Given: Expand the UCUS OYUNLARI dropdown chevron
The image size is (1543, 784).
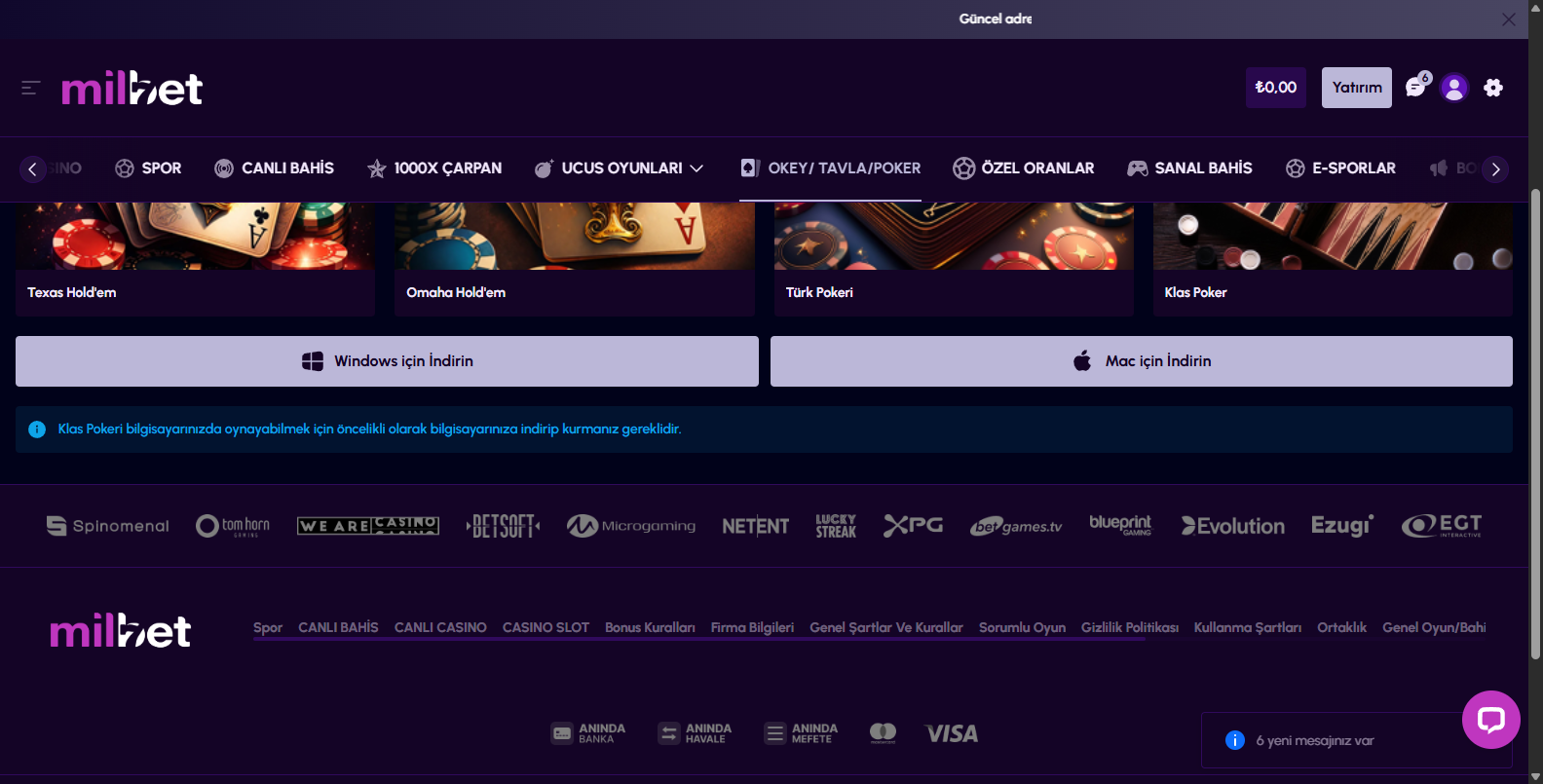Looking at the screenshot, I should coord(696,168).
